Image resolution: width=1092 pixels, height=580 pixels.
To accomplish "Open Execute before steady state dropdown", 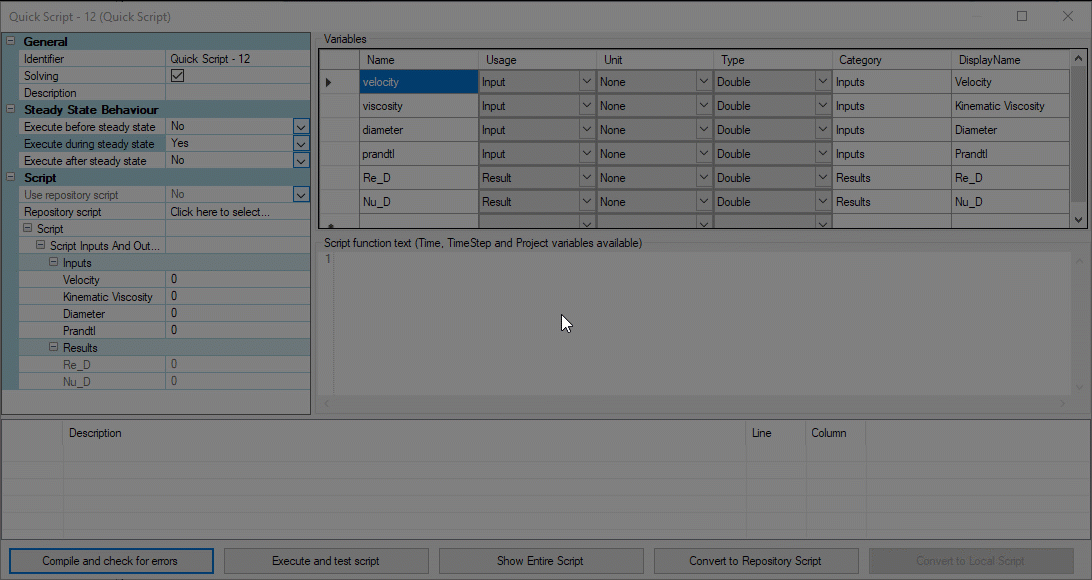I will coord(300,127).
